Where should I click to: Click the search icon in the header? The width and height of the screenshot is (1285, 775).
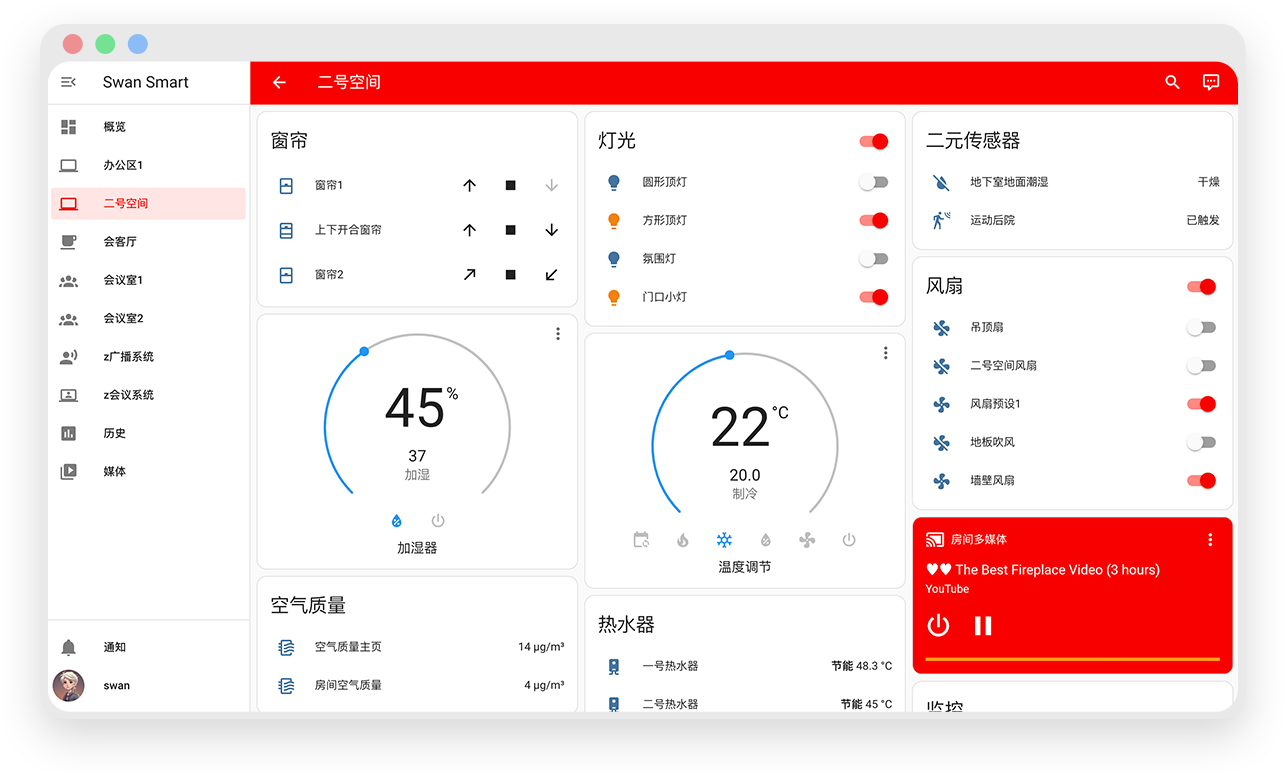tap(1172, 83)
